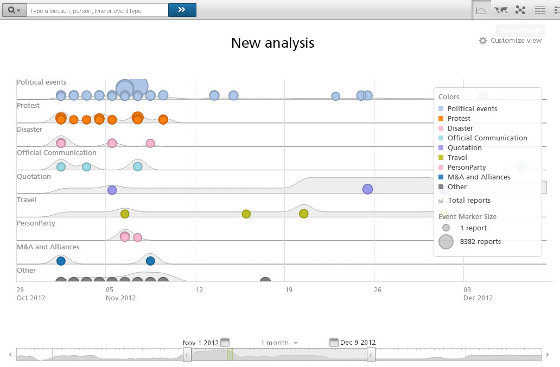Focus the search input field
The height and width of the screenshot is (367, 560).
[x=97, y=10]
